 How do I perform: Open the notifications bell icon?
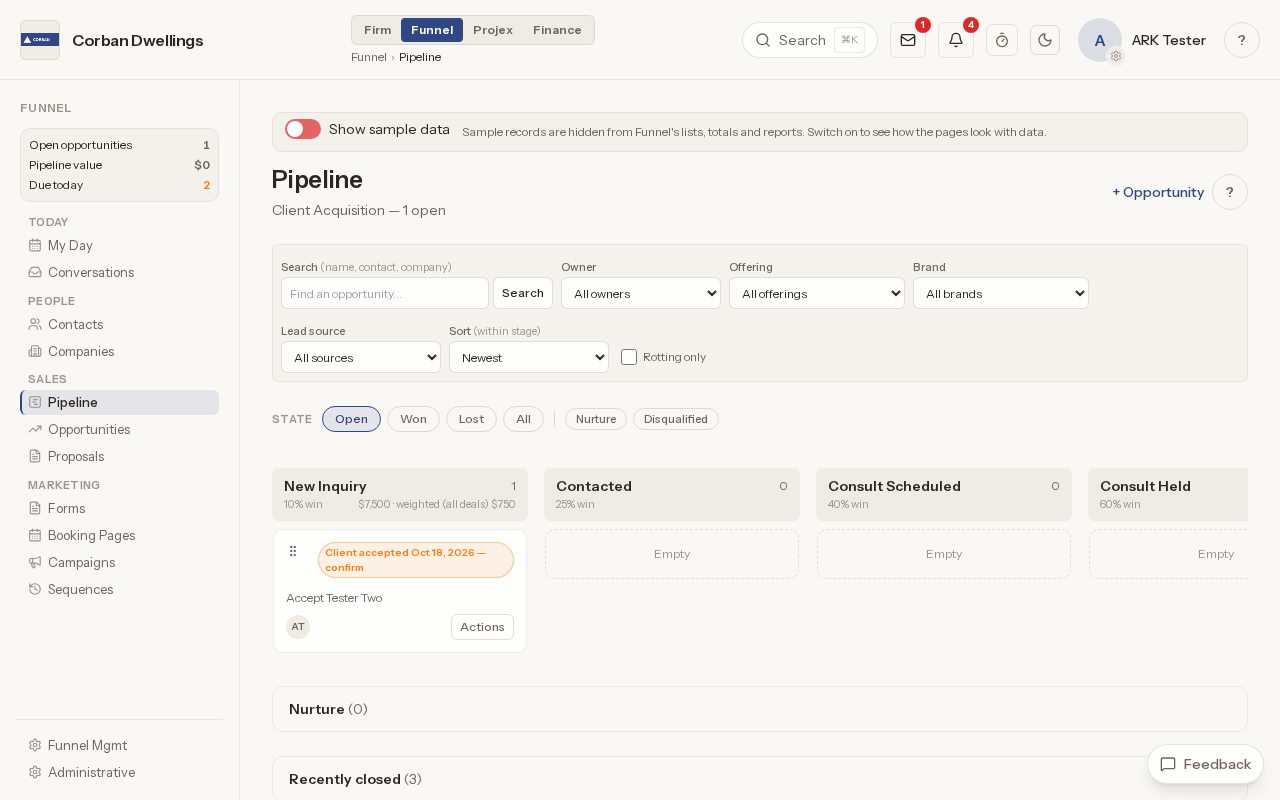click(x=956, y=40)
